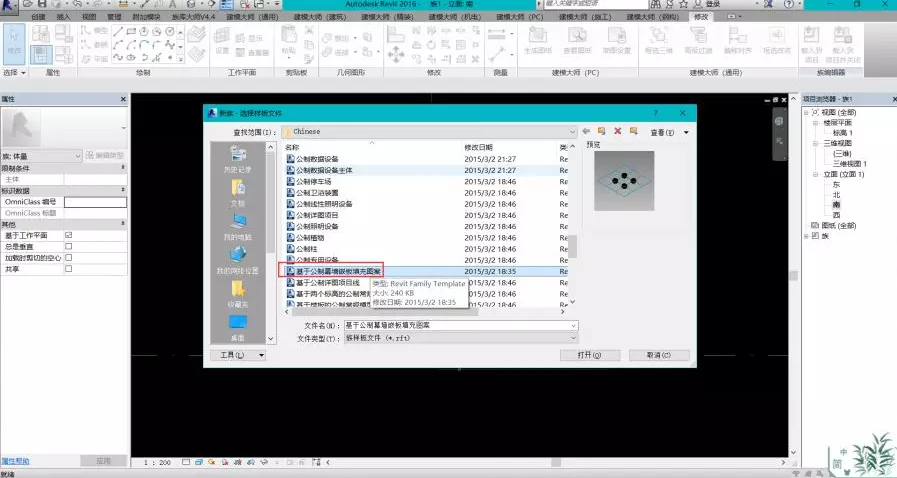Click the favorites star icon in title bar
The width and height of the screenshot is (897, 478).
point(683,4)
